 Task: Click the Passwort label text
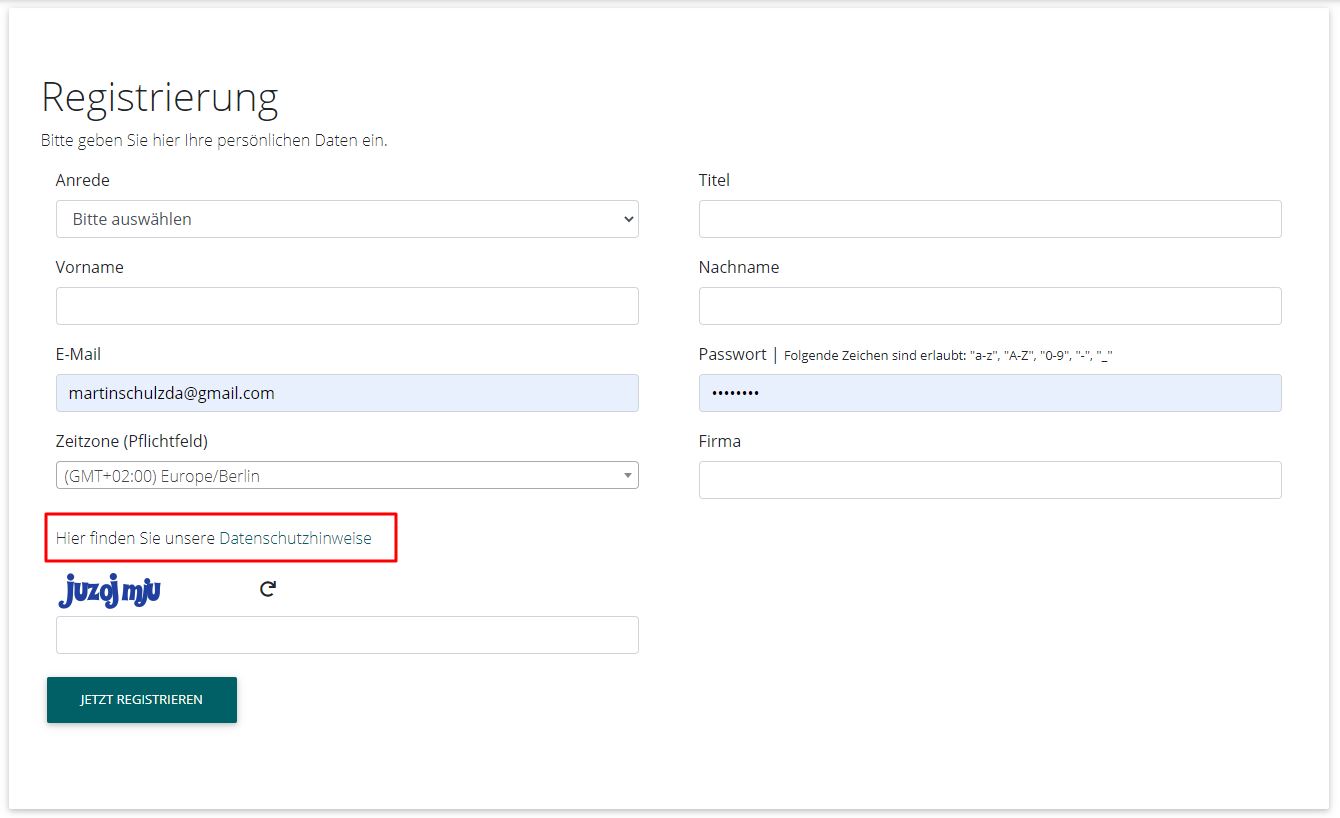[x=732, y=354]
